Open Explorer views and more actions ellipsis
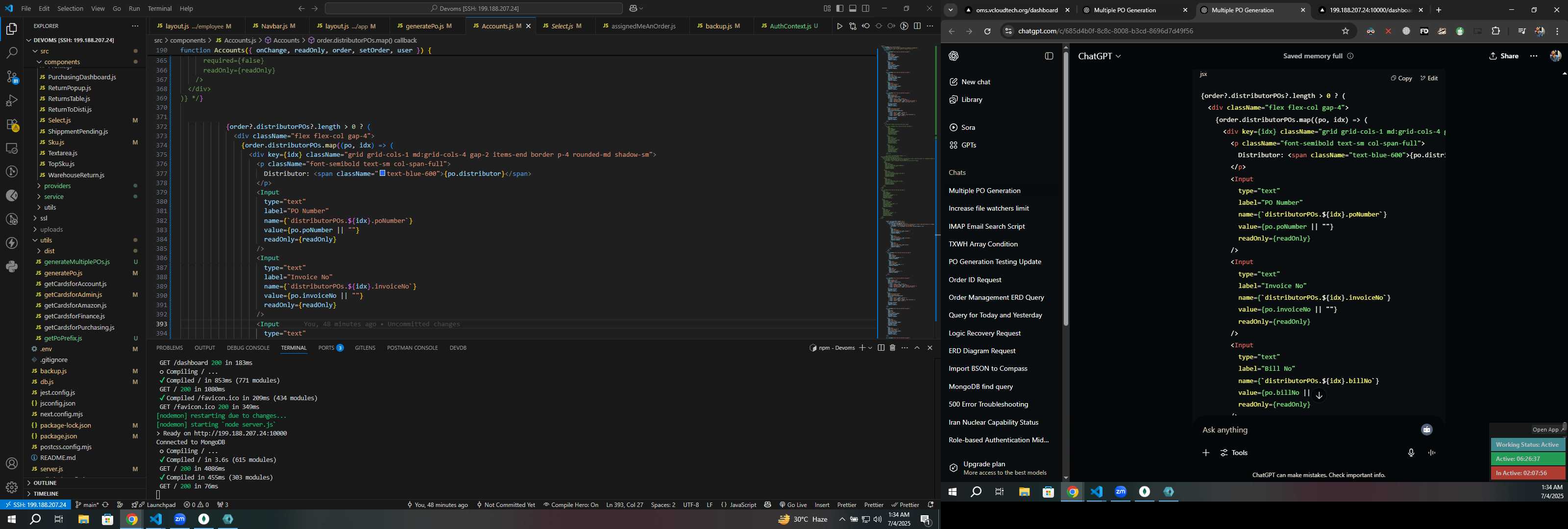Viewport: 1568px width, 529px height. [135, 26]
